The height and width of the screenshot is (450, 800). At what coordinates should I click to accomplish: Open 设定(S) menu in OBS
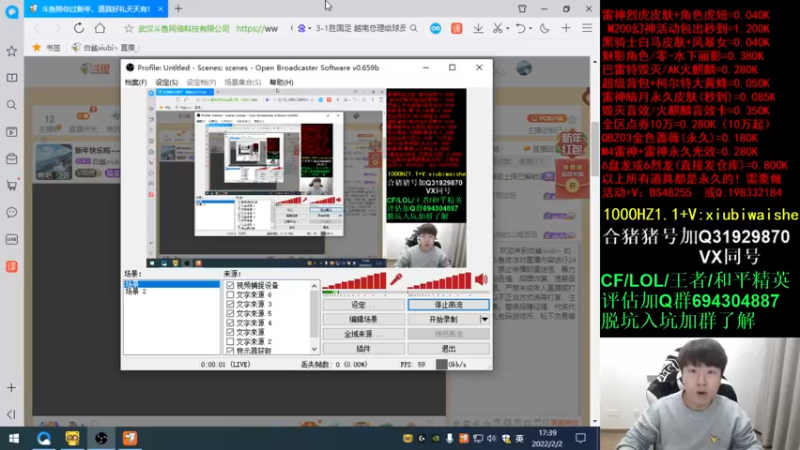[166, 82]
